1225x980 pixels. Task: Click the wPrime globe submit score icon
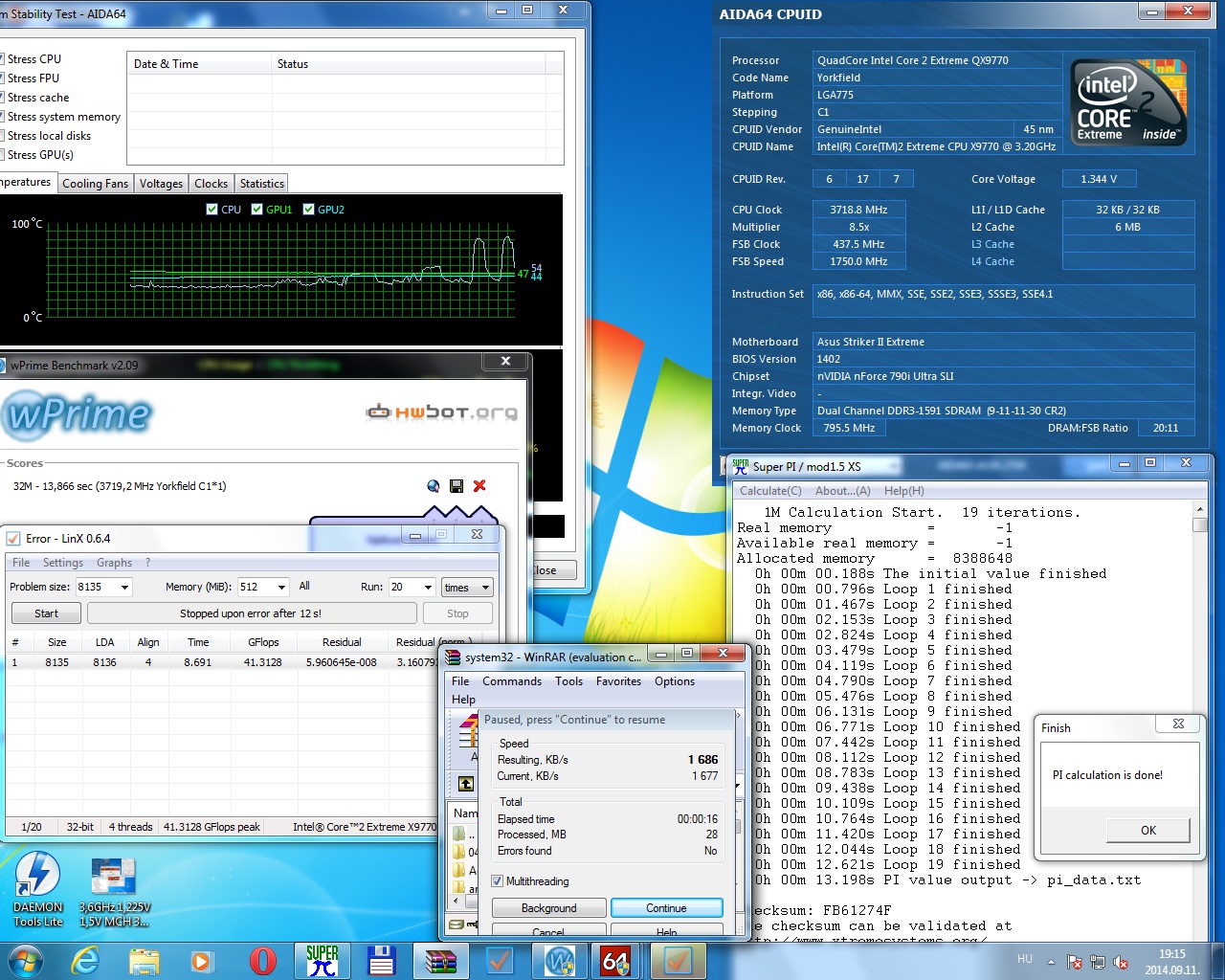[x=434, y=486]
